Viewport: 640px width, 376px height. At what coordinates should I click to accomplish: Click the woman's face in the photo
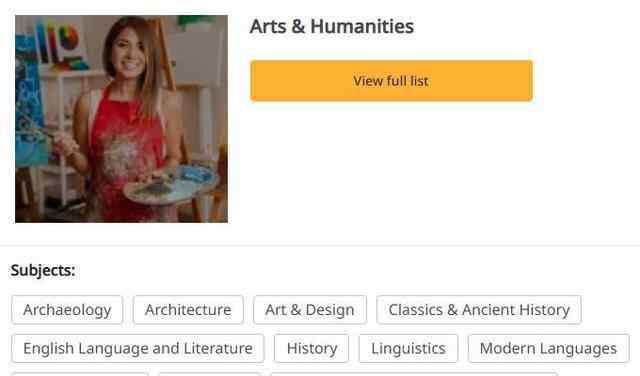point(130,53)
